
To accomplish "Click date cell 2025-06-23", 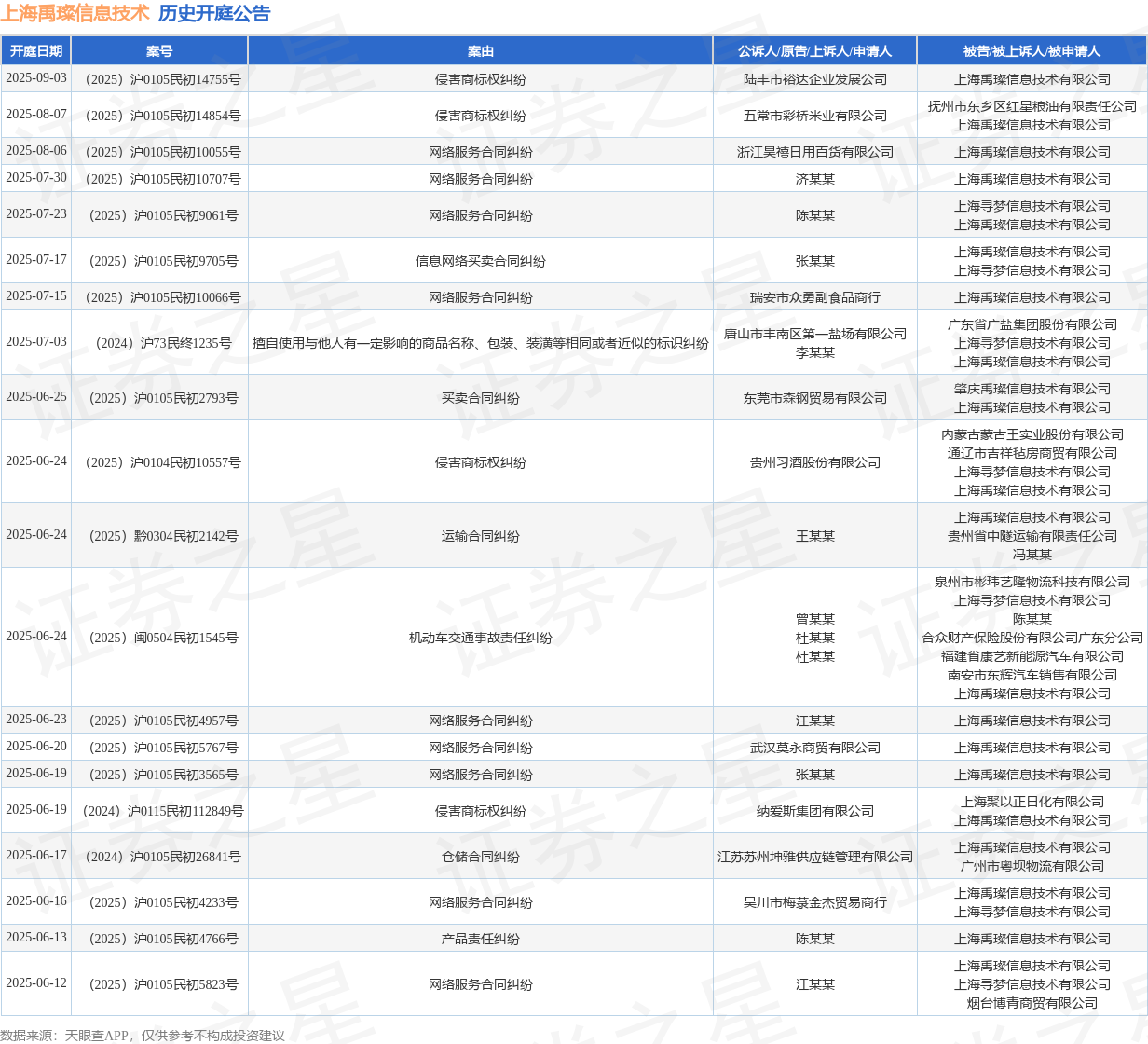I will (x=36, y=720).
